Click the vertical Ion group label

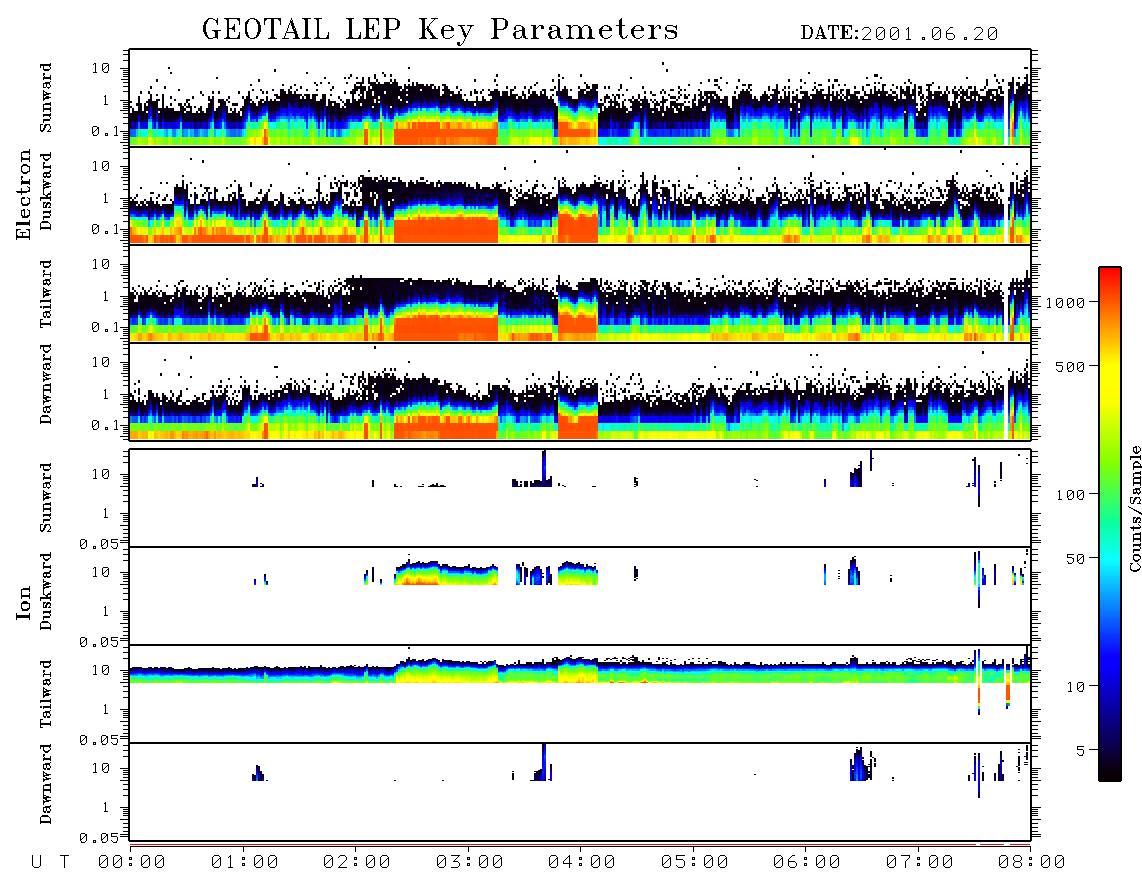(23, 602)
